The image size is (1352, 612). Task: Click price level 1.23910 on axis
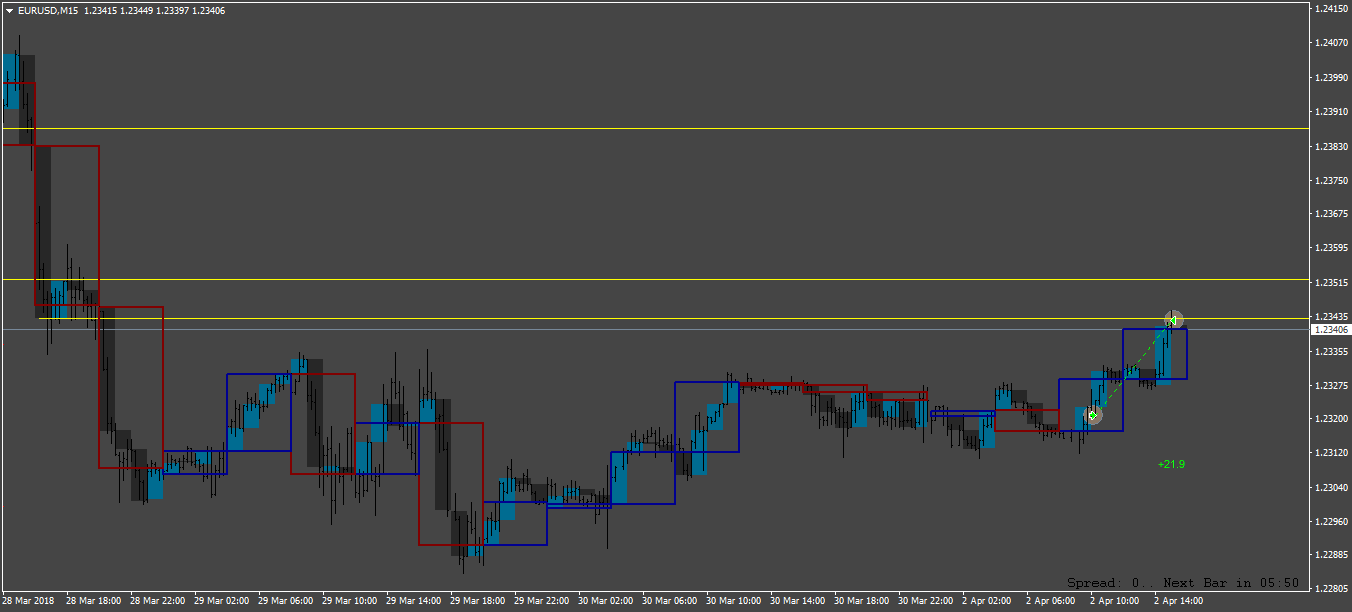1331,111
